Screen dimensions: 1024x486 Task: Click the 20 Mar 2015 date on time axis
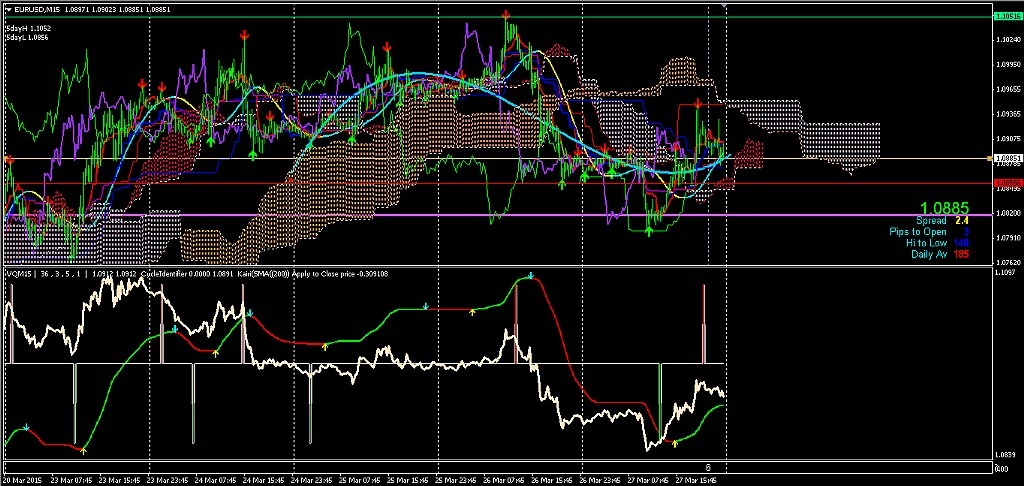point(22,479)
